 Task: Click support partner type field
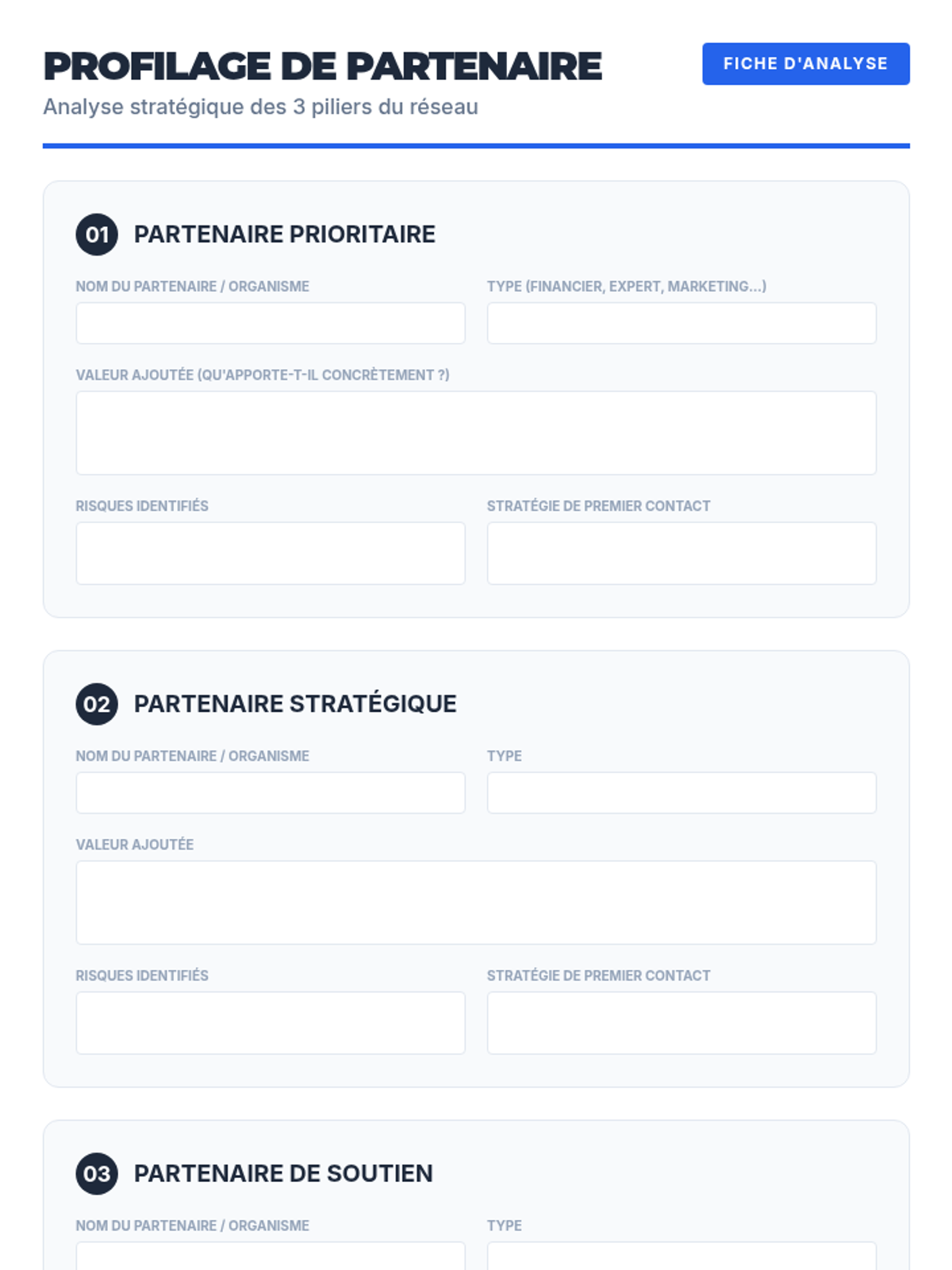click(x=681, y=1257)
